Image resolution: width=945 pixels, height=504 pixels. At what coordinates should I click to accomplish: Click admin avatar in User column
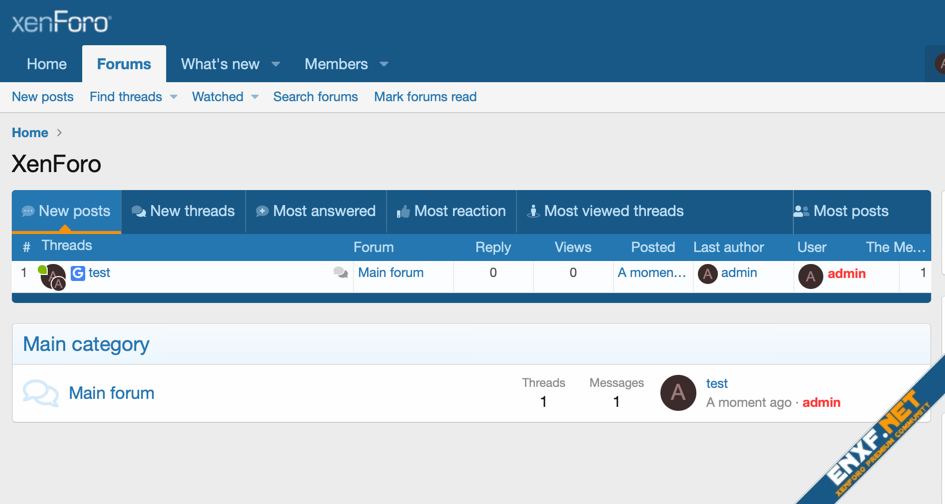tap(810, 275)
